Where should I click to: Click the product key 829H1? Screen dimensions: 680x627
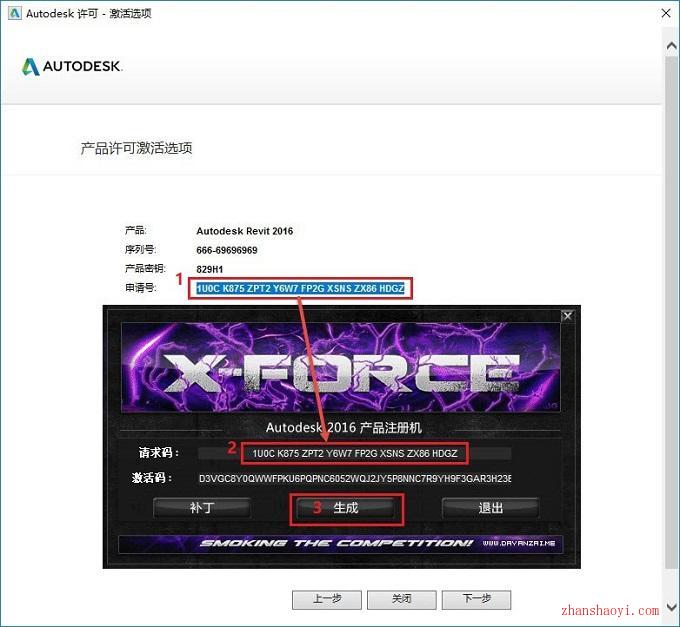coord(209,269)
